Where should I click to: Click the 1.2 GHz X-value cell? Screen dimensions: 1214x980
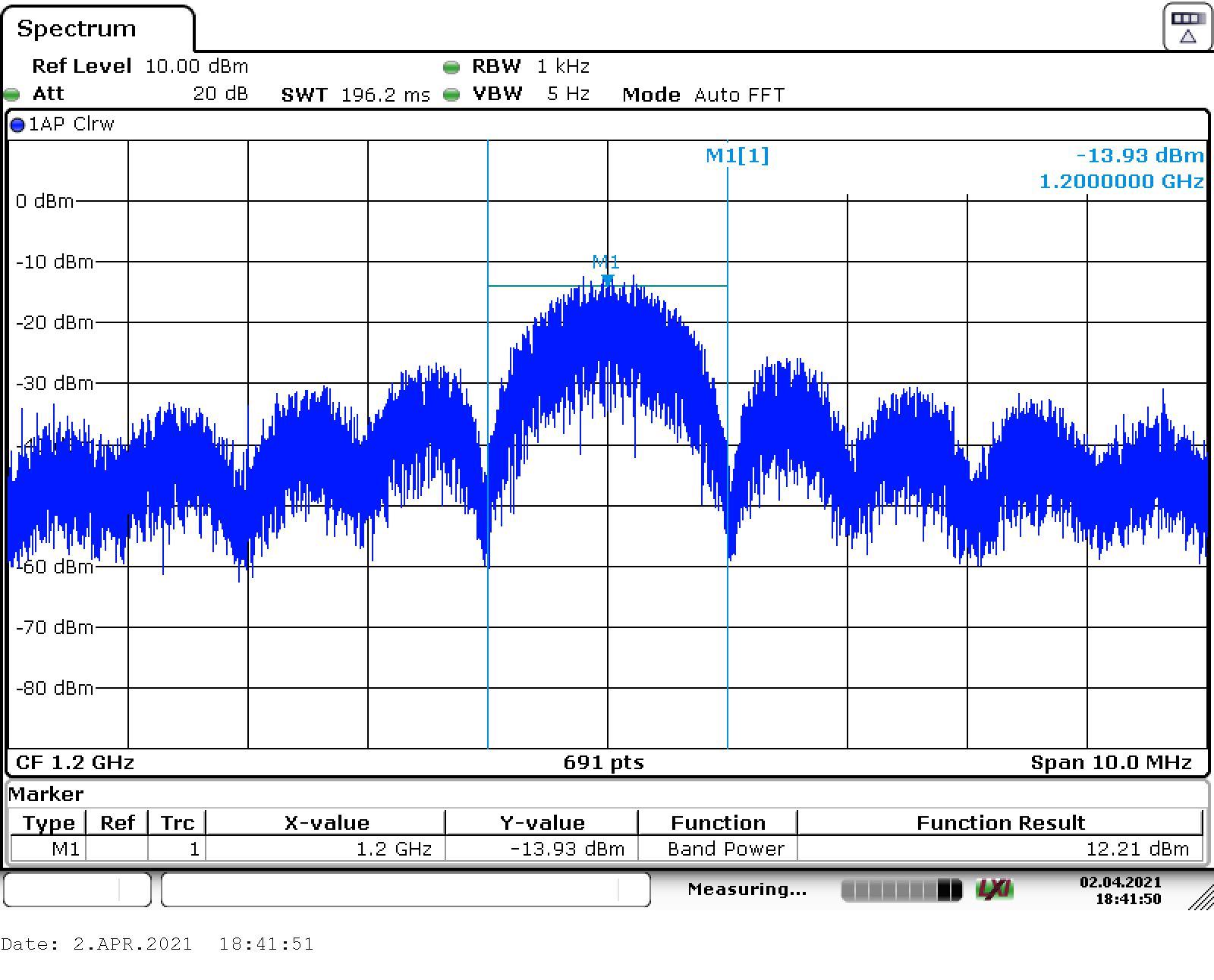click(326, 849)
